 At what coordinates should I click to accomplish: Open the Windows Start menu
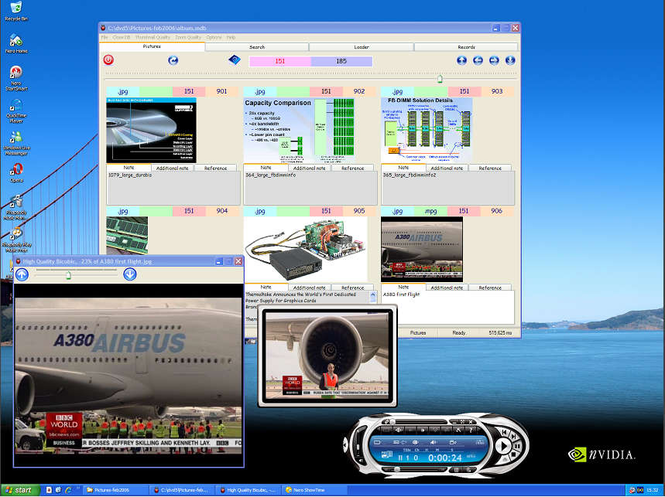point(20,490)
